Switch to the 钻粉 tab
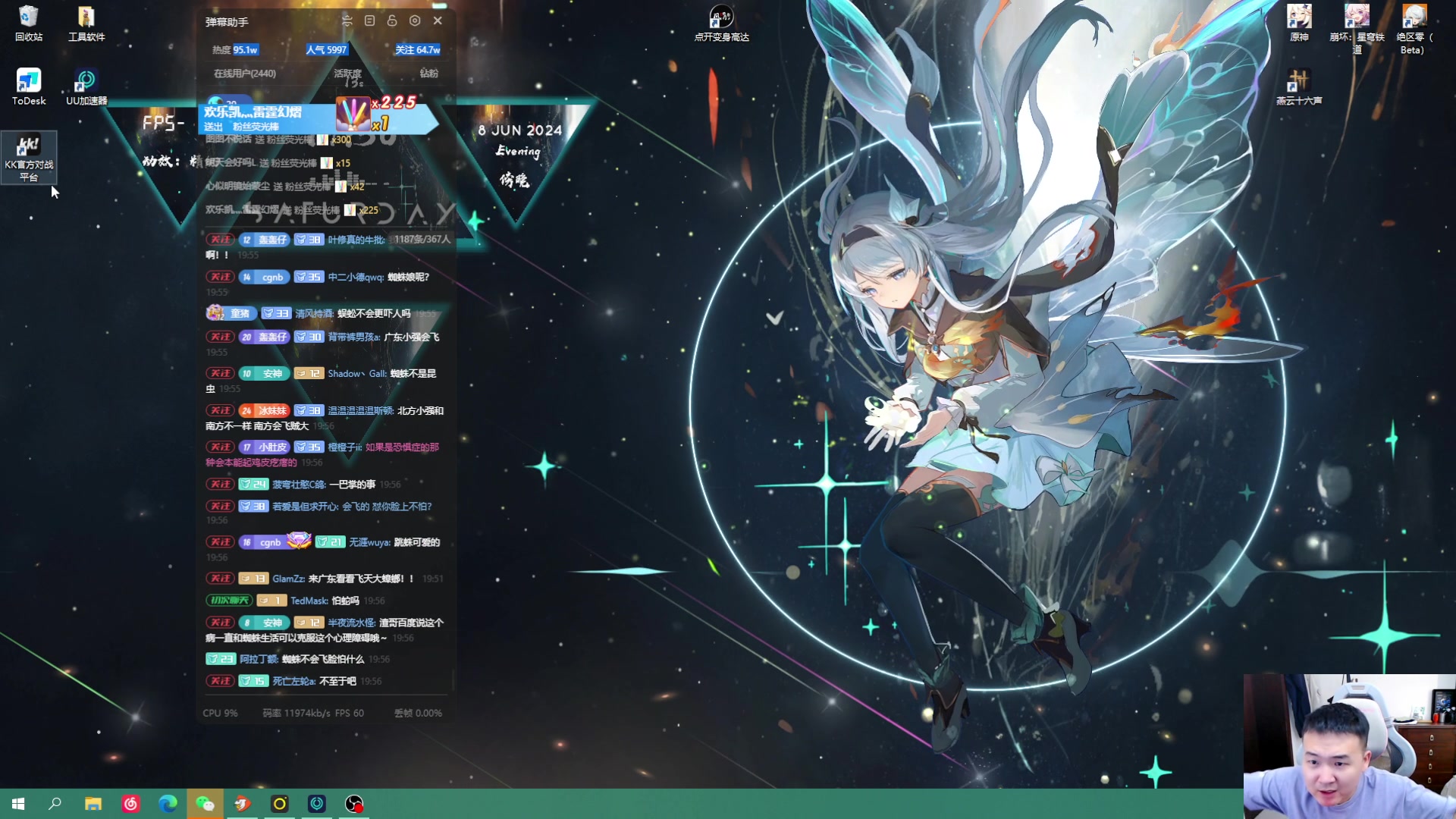Image resolution: width=1456 pixels, height=819 pixels. tap(429, 74)
